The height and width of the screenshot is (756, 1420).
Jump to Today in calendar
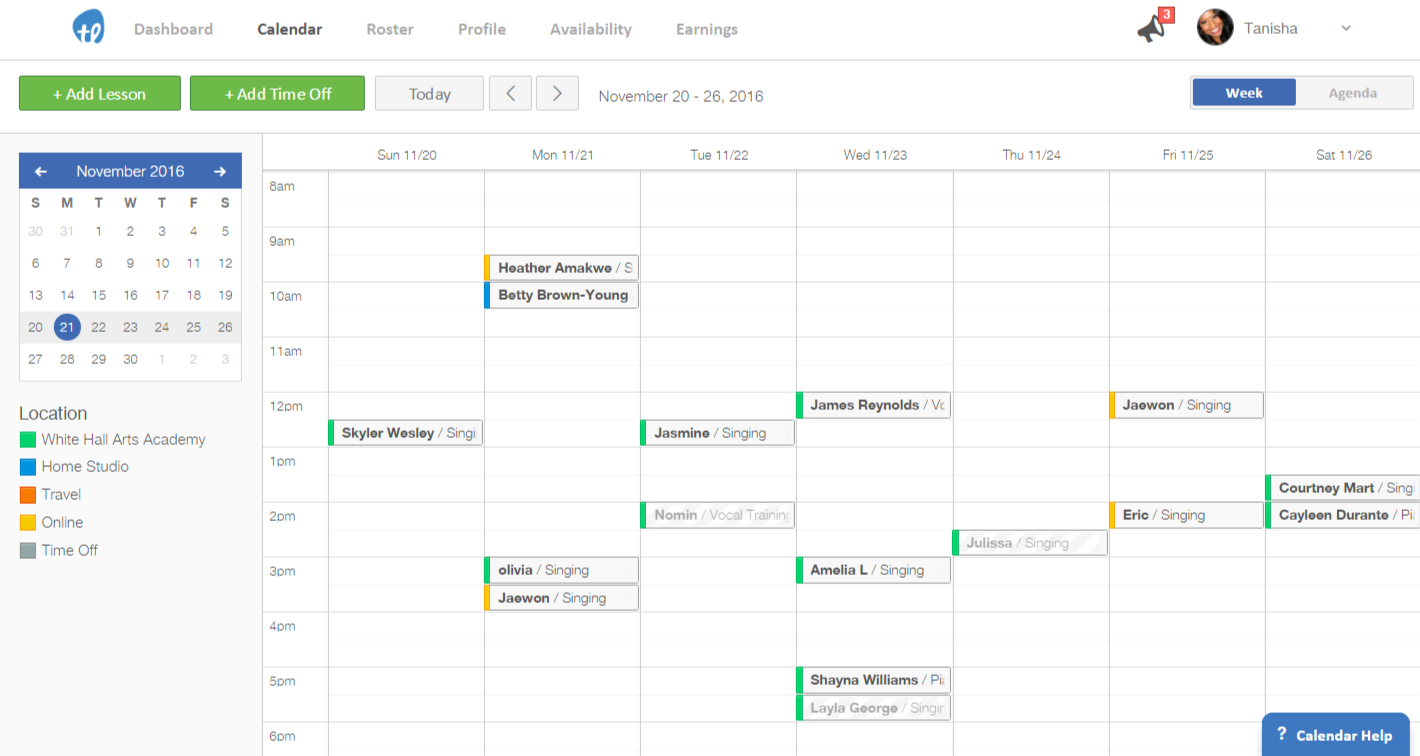tap(429, 94)
